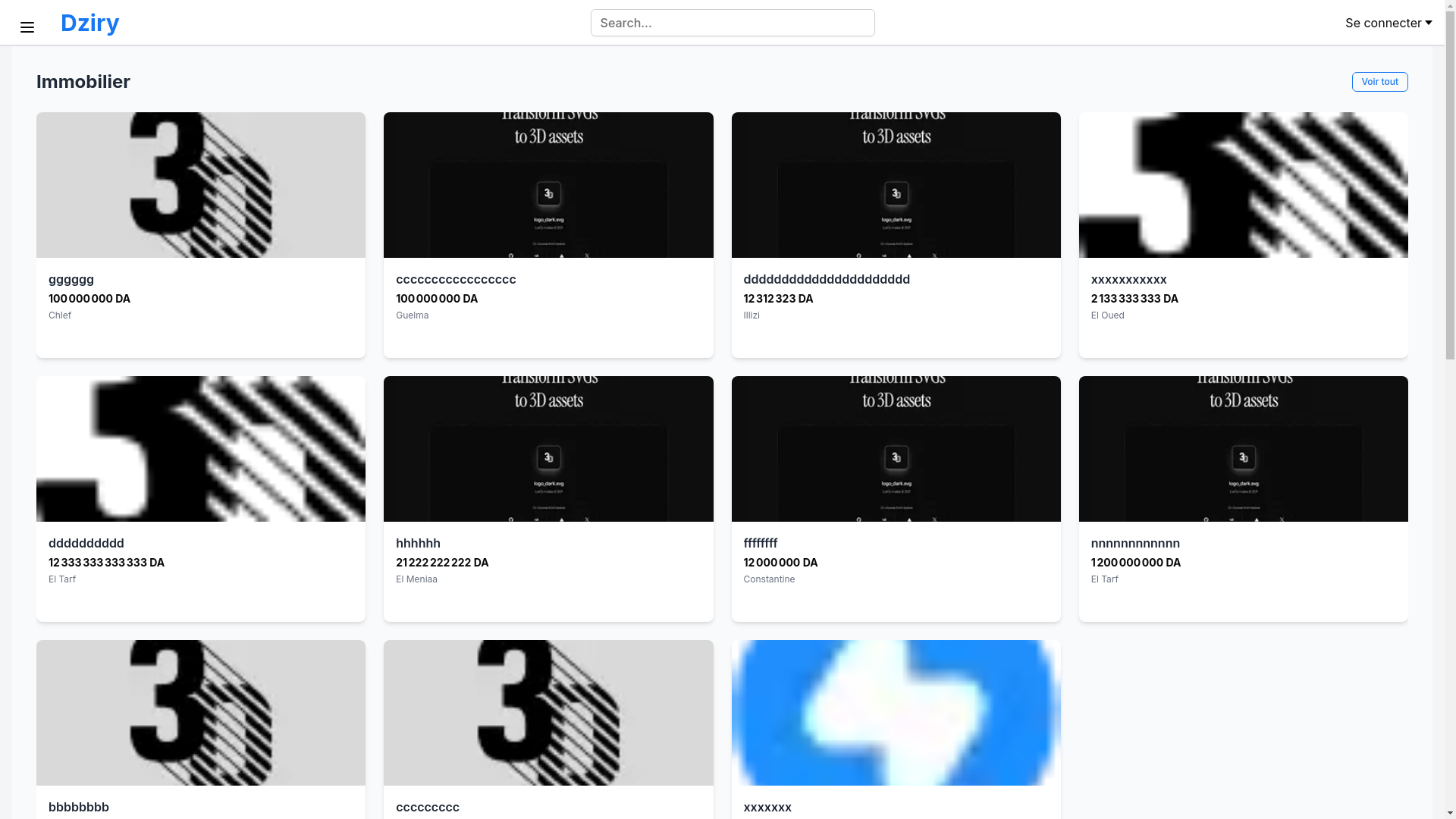Image resolution: width=1456 pixels, height=819 pixels.
Task: Select the ccccccccccccccccc listing title
Action: click(456, 279)
